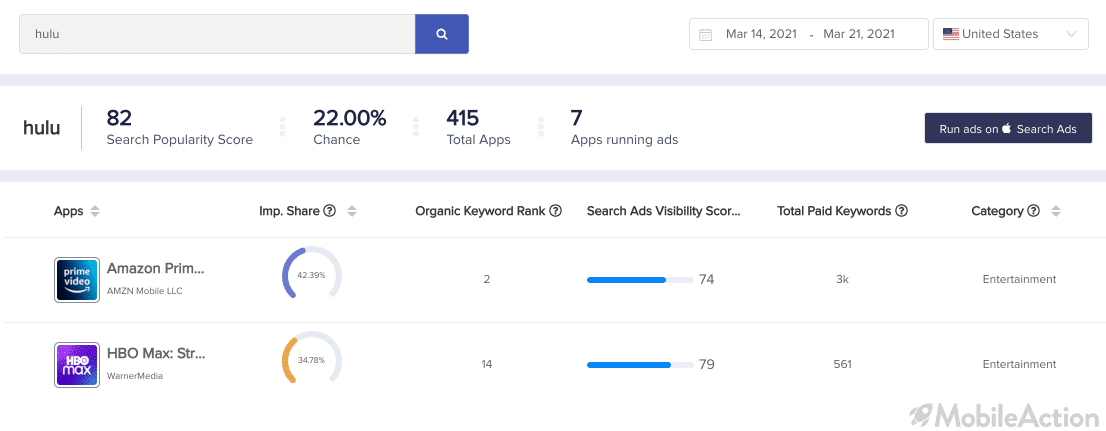
Task: Click Run ads on Search Ads button
Action: pos(1008,128)
